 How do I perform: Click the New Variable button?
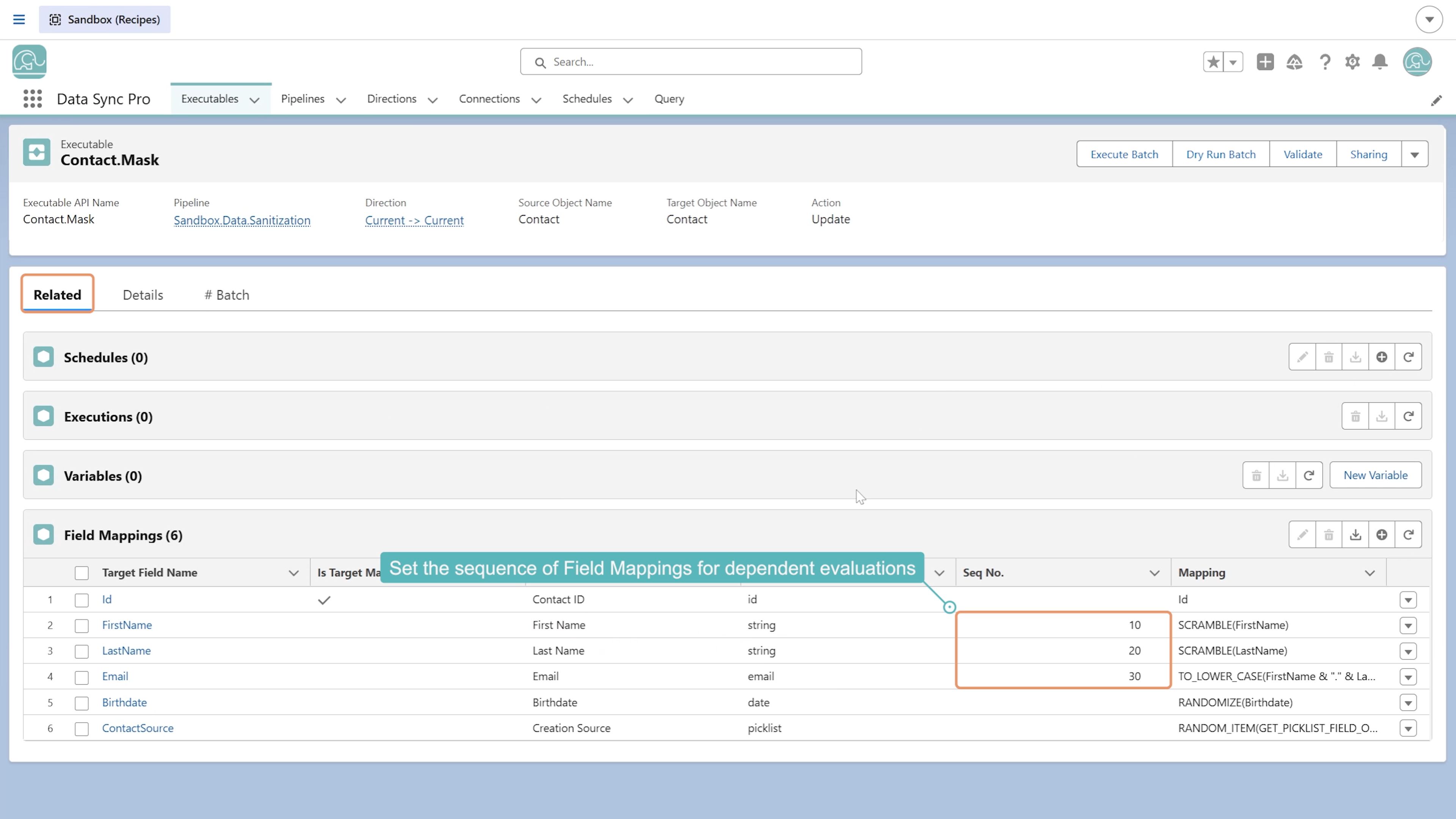click(1375, 475)
